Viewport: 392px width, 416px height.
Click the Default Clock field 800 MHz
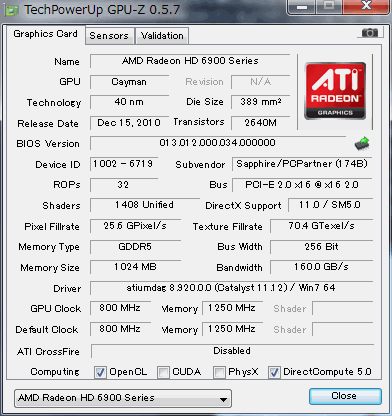(120, 329)
